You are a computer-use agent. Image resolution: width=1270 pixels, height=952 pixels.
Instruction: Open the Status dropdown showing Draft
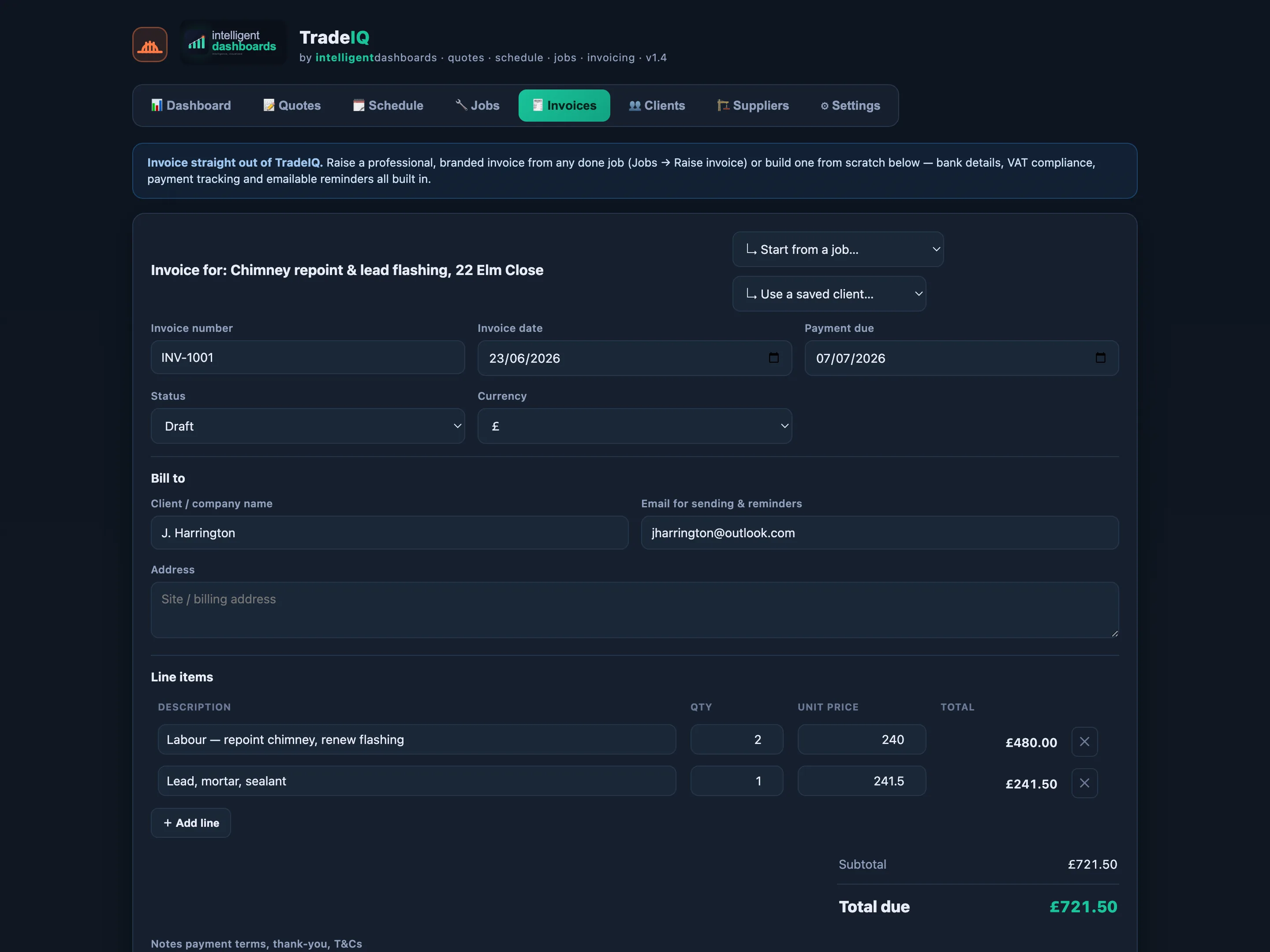point(308,426)
